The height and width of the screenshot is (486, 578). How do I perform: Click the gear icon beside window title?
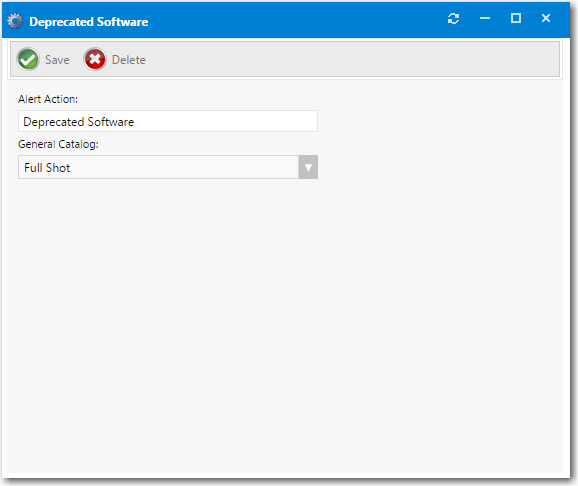click(x=15, y=21)
